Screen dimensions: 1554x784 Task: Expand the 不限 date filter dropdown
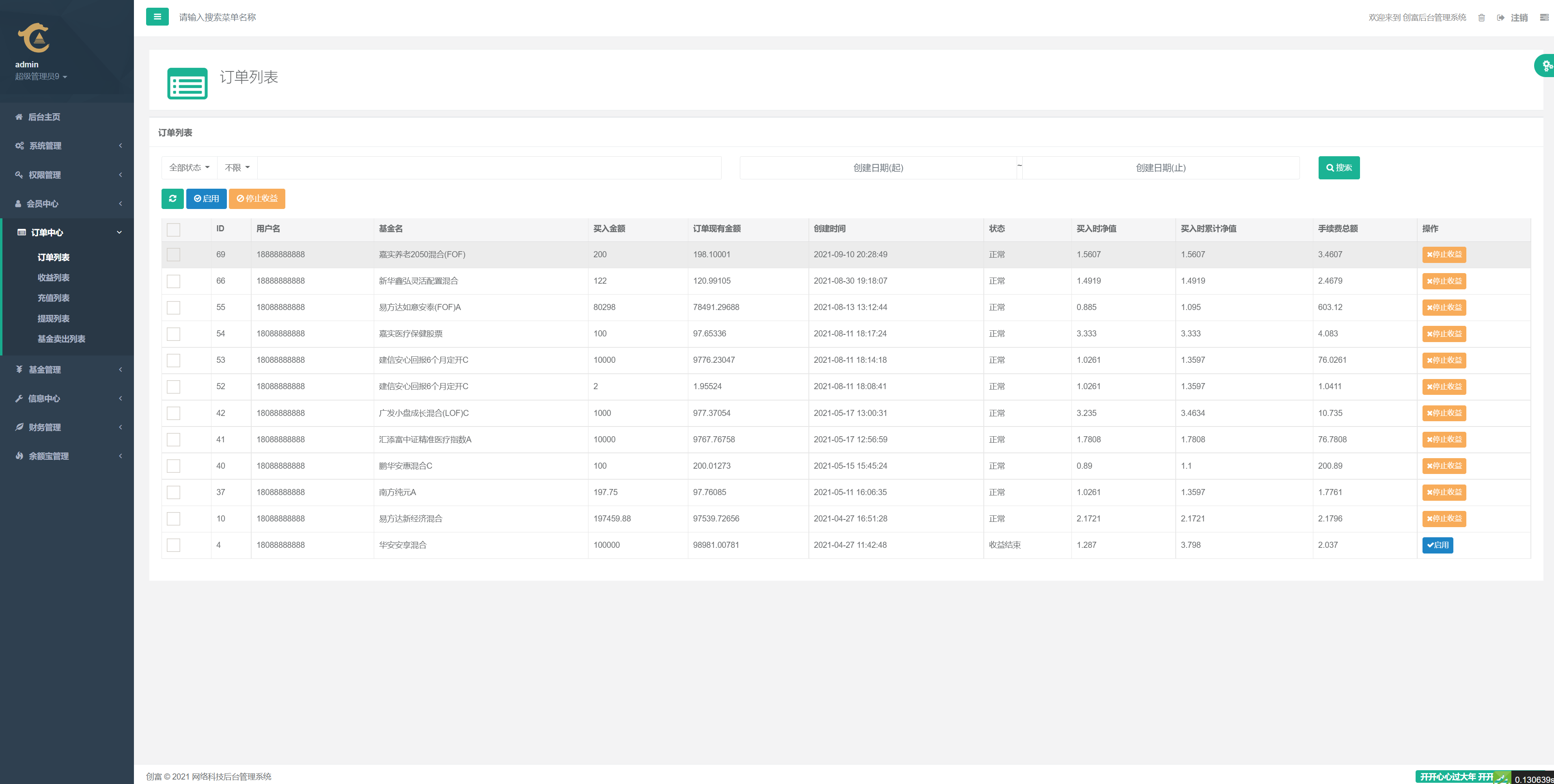(237, 167)
